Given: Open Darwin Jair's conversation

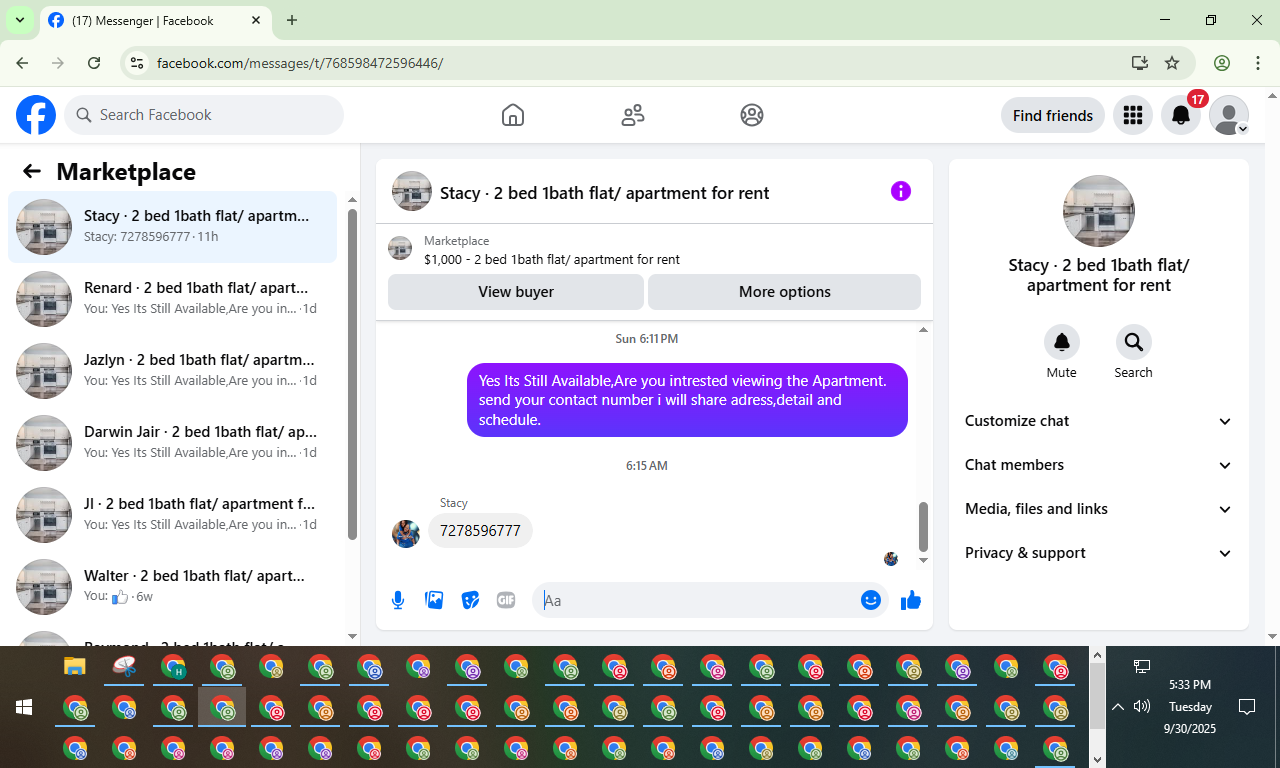Looking at the screenshot, I should 173,443.
